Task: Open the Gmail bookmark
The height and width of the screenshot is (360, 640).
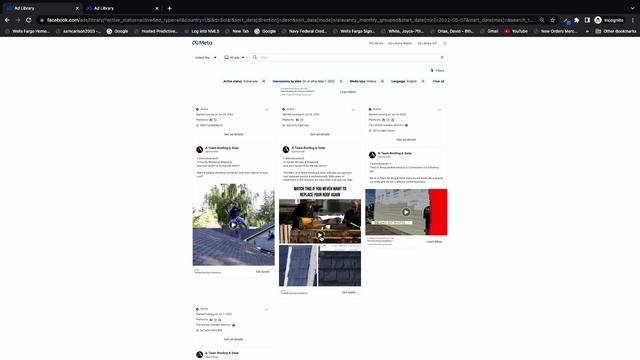Action: (489, 31)
